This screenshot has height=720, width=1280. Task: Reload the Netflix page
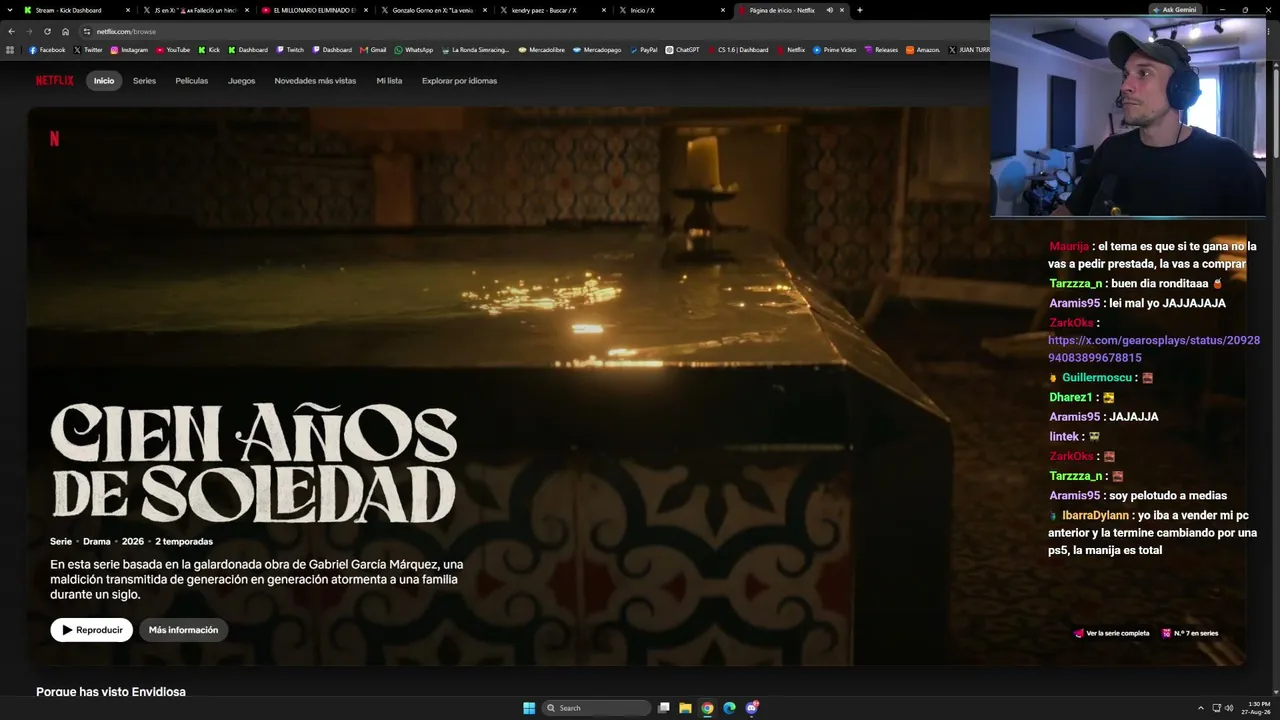pos(47,31)
